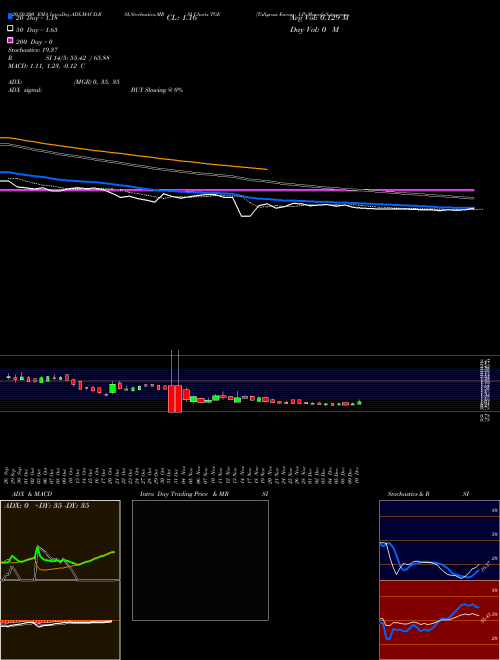Screen dimensions: 500x660
Task: Click the magenta 200 Day legend swatch
Action: [x=10, y=40]
